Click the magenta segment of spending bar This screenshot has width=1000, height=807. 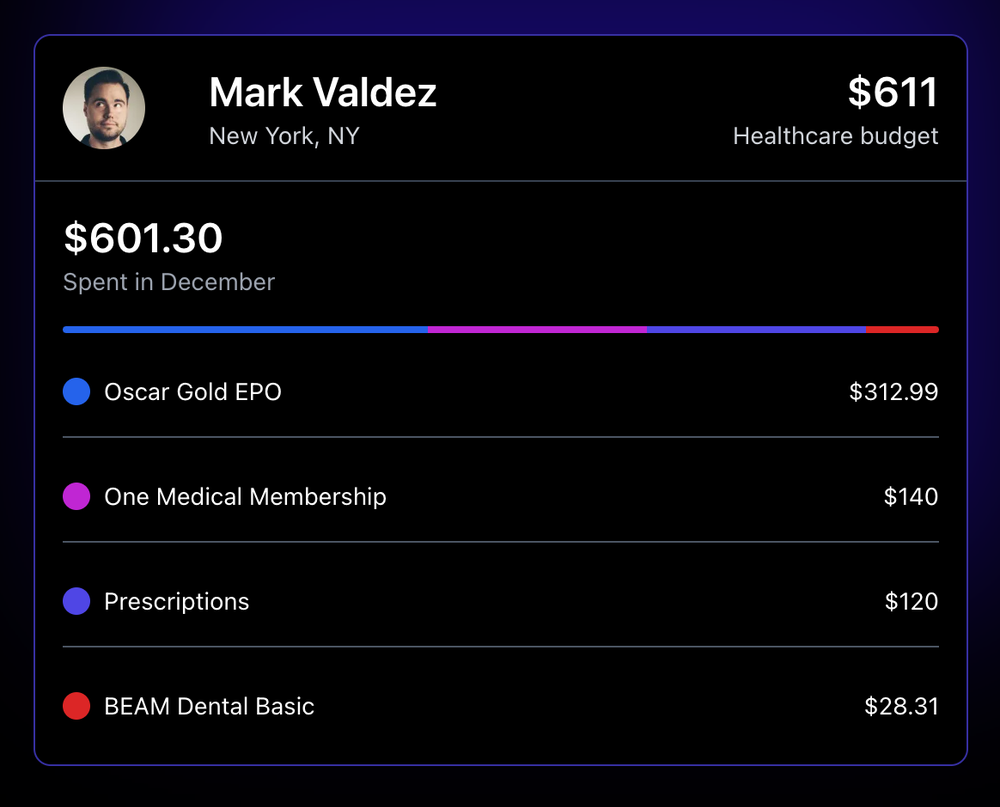538,330
